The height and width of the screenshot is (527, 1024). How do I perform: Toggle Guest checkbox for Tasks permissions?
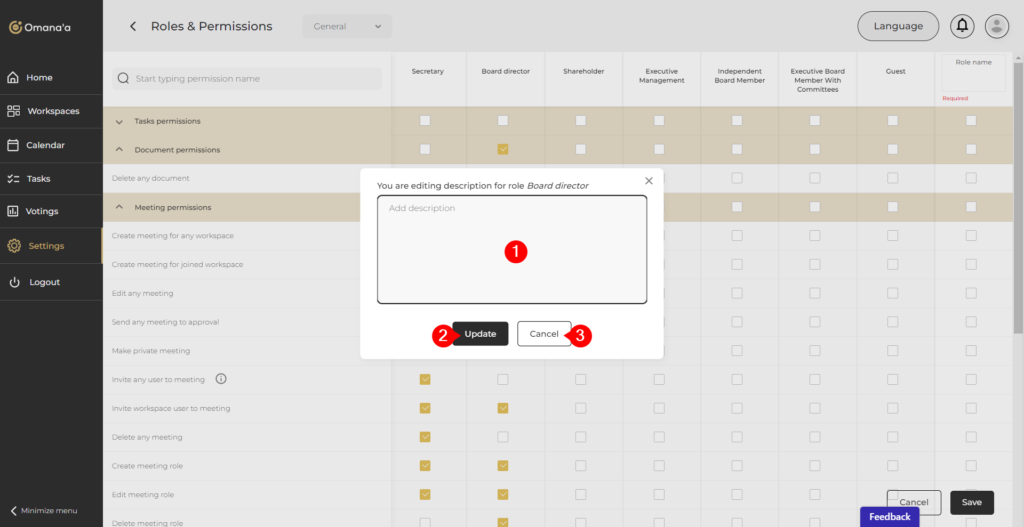(892, 121)
